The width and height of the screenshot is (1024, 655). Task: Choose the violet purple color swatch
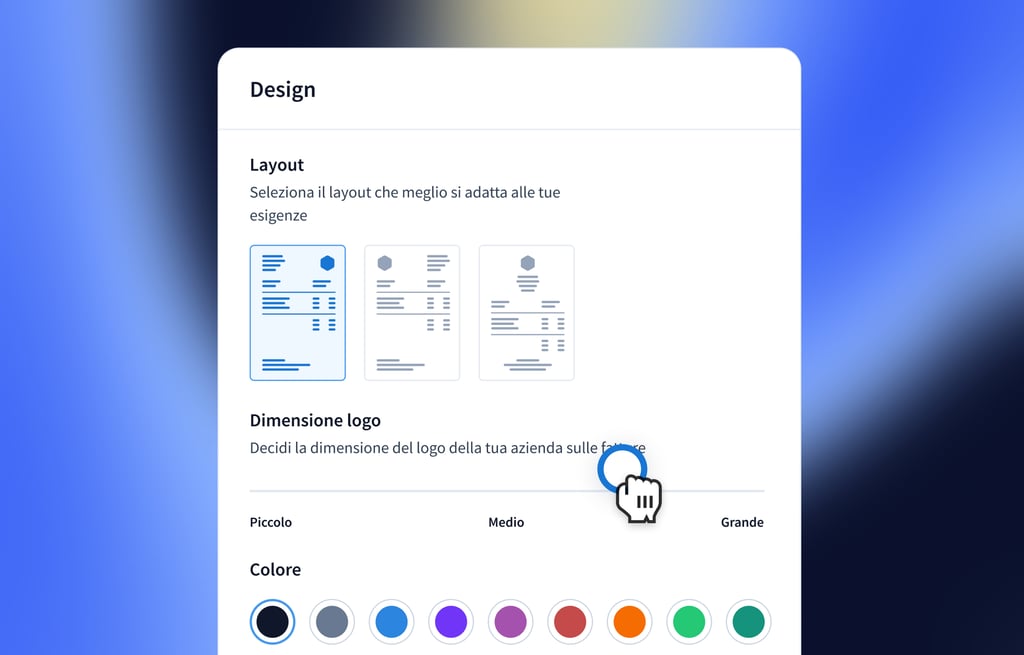click(x=451, y=622)
